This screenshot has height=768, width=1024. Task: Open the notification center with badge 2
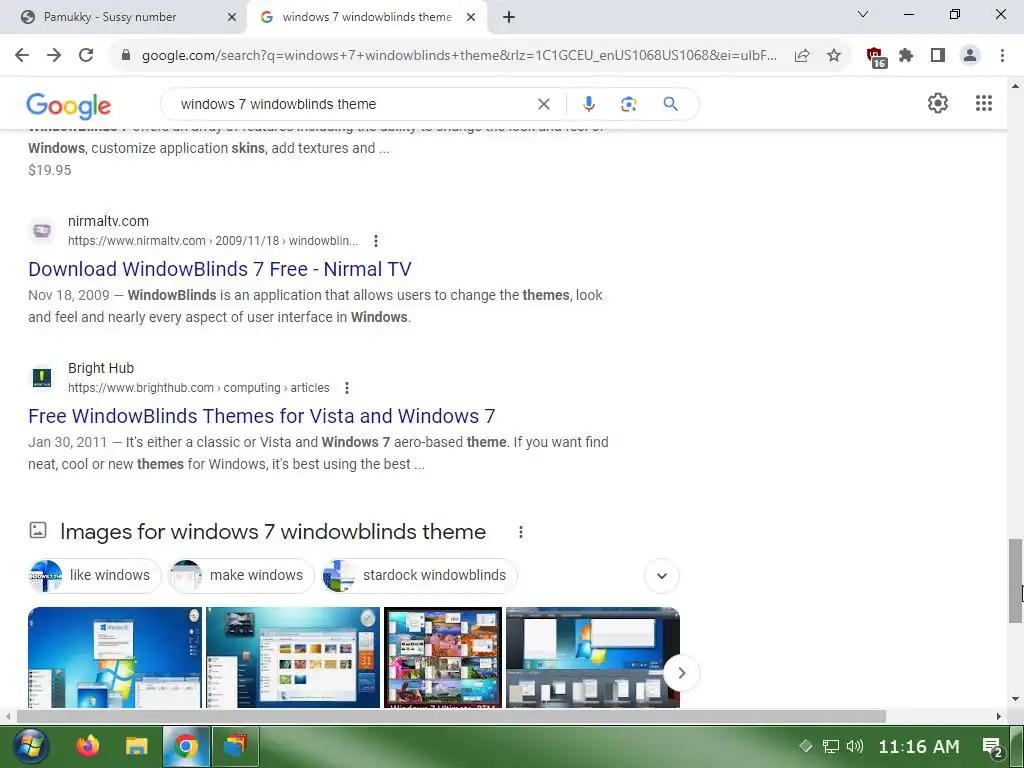993,746
